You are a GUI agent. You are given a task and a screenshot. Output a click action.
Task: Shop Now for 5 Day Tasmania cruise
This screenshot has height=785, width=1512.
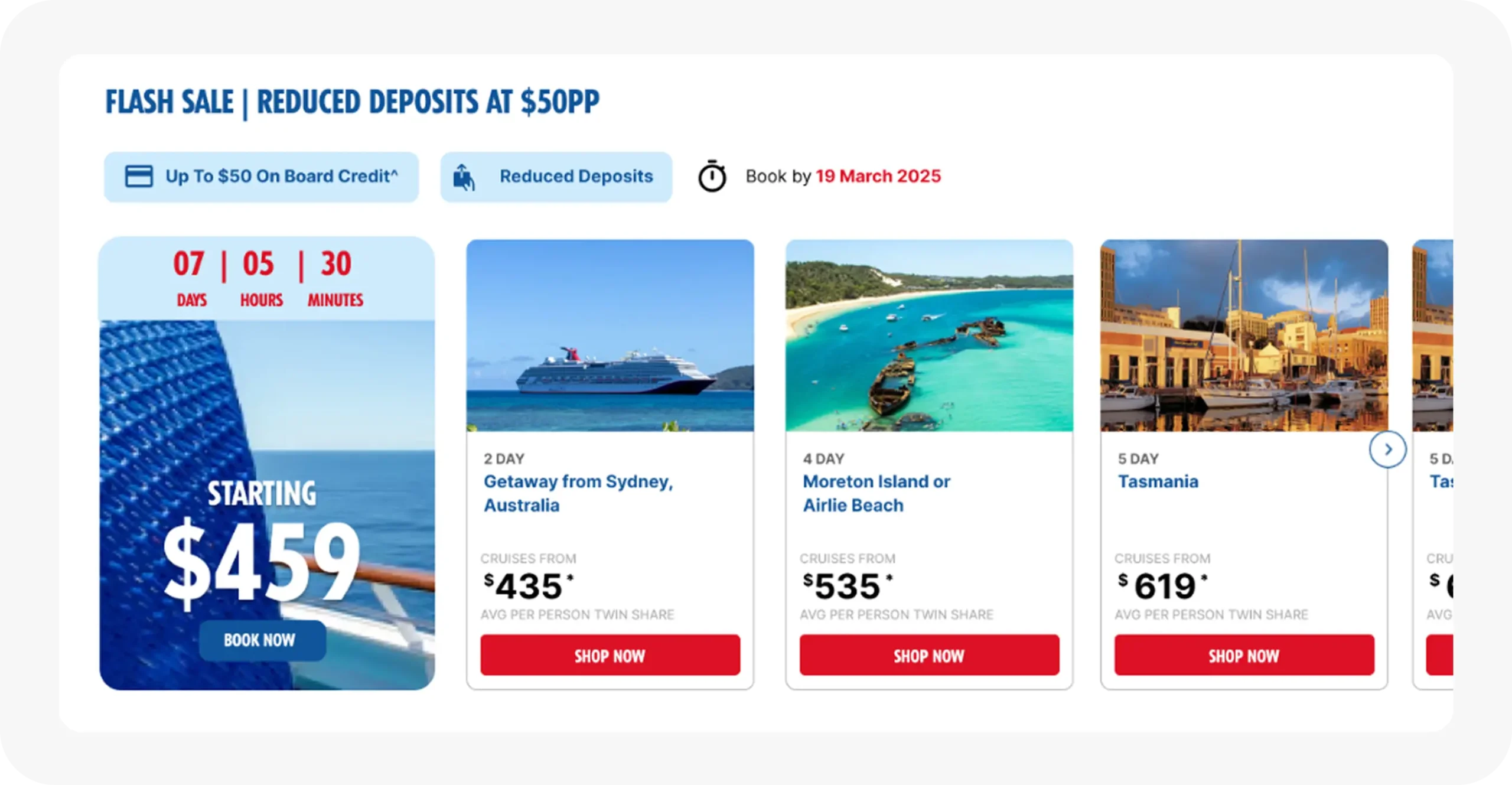(x=1244, y=655)
